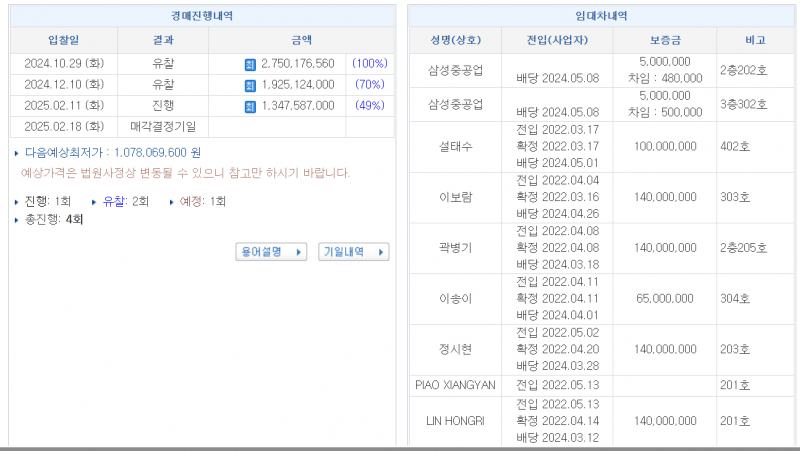Select the 임대차내역 panel title
This screenshot has width=800, height=451.
pyautogui.click(x=602, y=16)
